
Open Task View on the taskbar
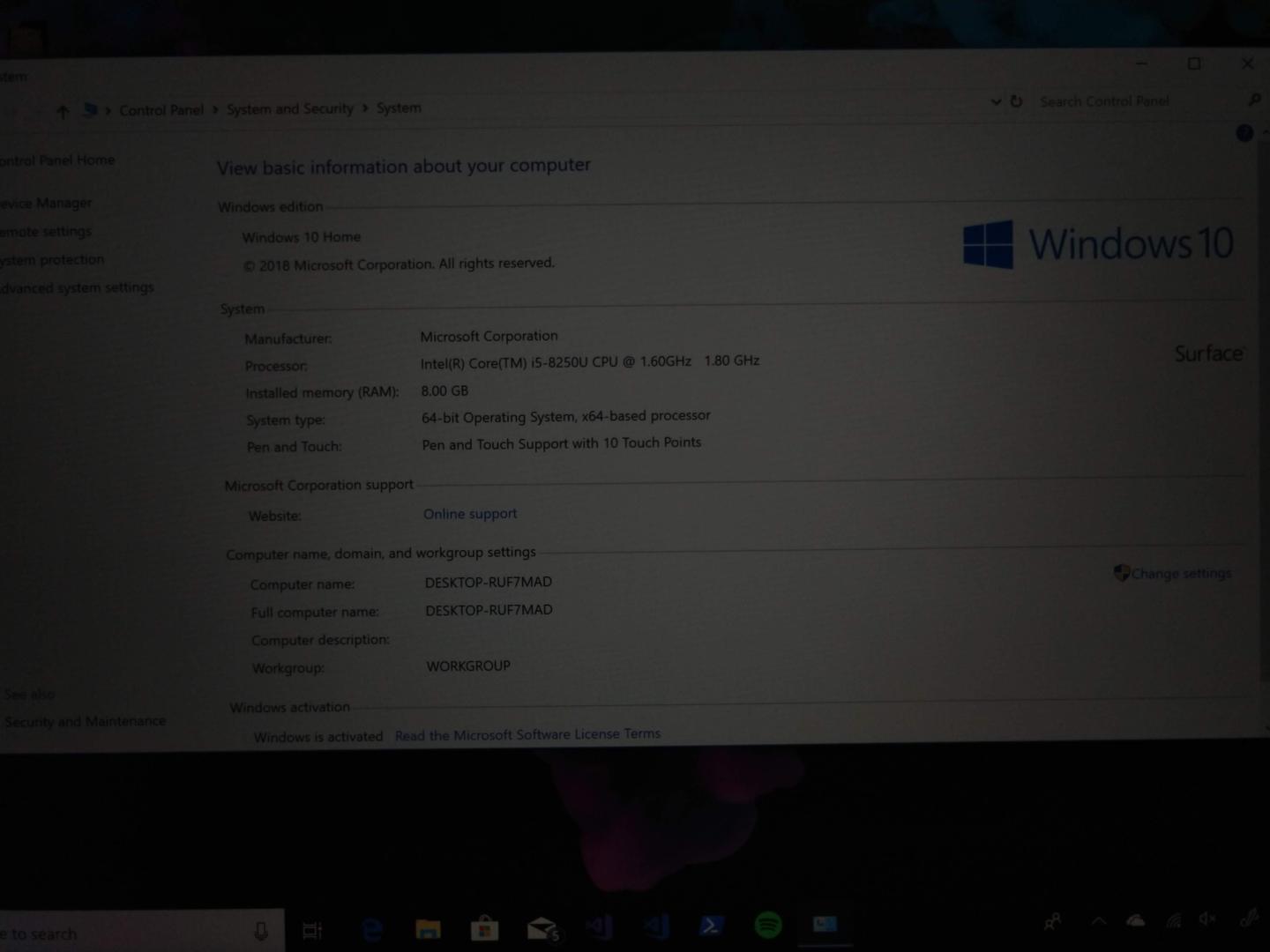click(x=312, y=931)
